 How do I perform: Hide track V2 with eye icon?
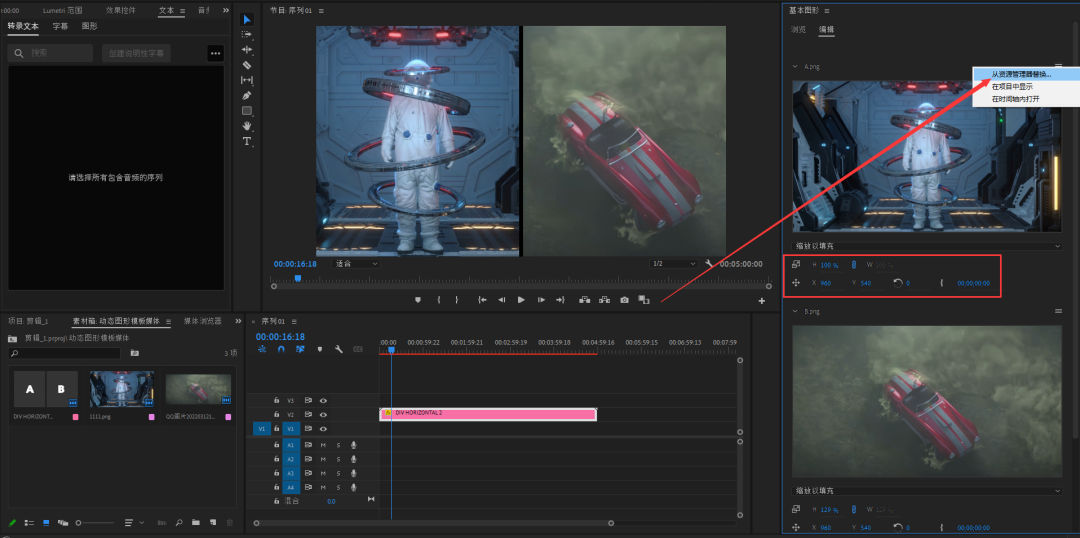point(323,415)
